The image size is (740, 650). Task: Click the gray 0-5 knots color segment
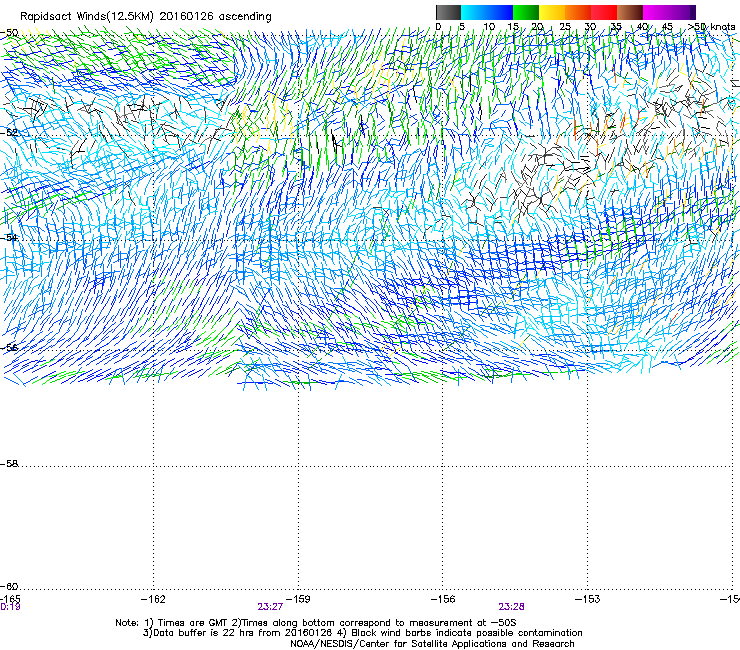point(448,12)
